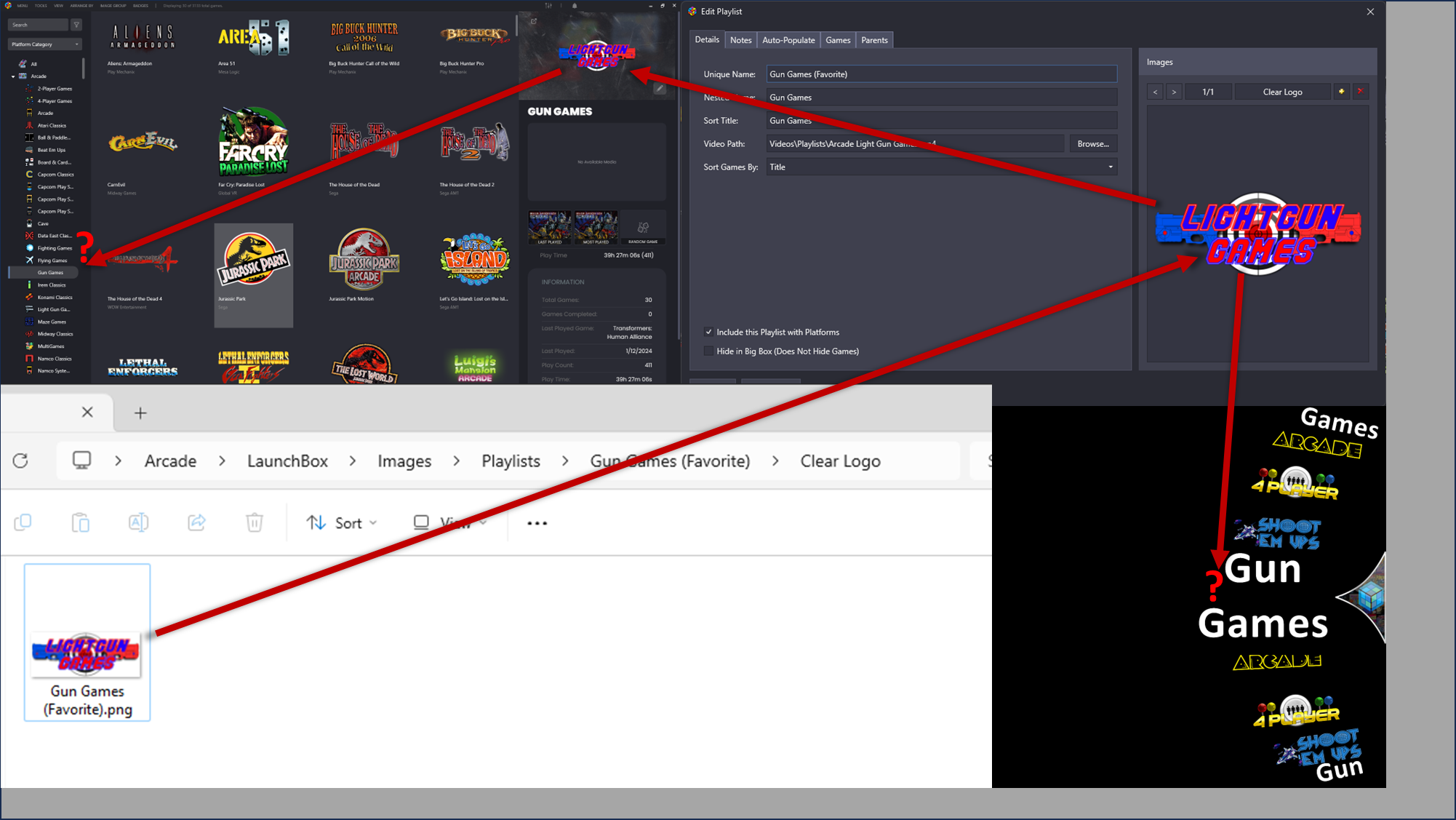Expand chevron after Playlists in address bar

pyautogui.click(x=565, y=461)
